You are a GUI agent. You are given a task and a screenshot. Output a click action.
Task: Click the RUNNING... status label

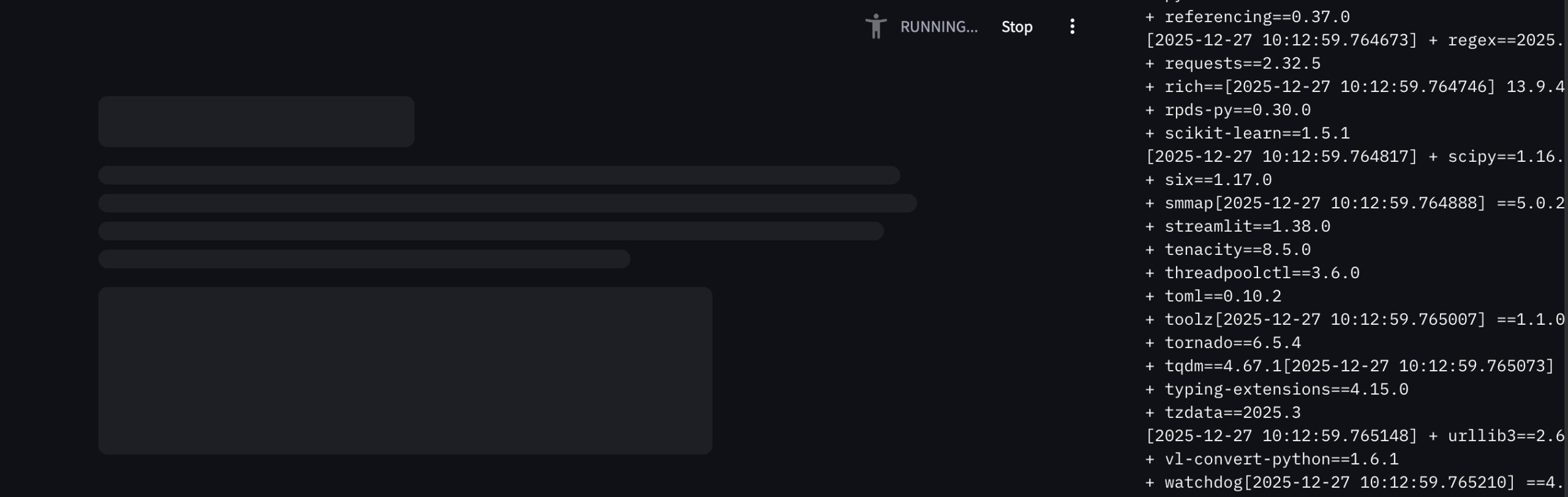click(x=938, y=27)
